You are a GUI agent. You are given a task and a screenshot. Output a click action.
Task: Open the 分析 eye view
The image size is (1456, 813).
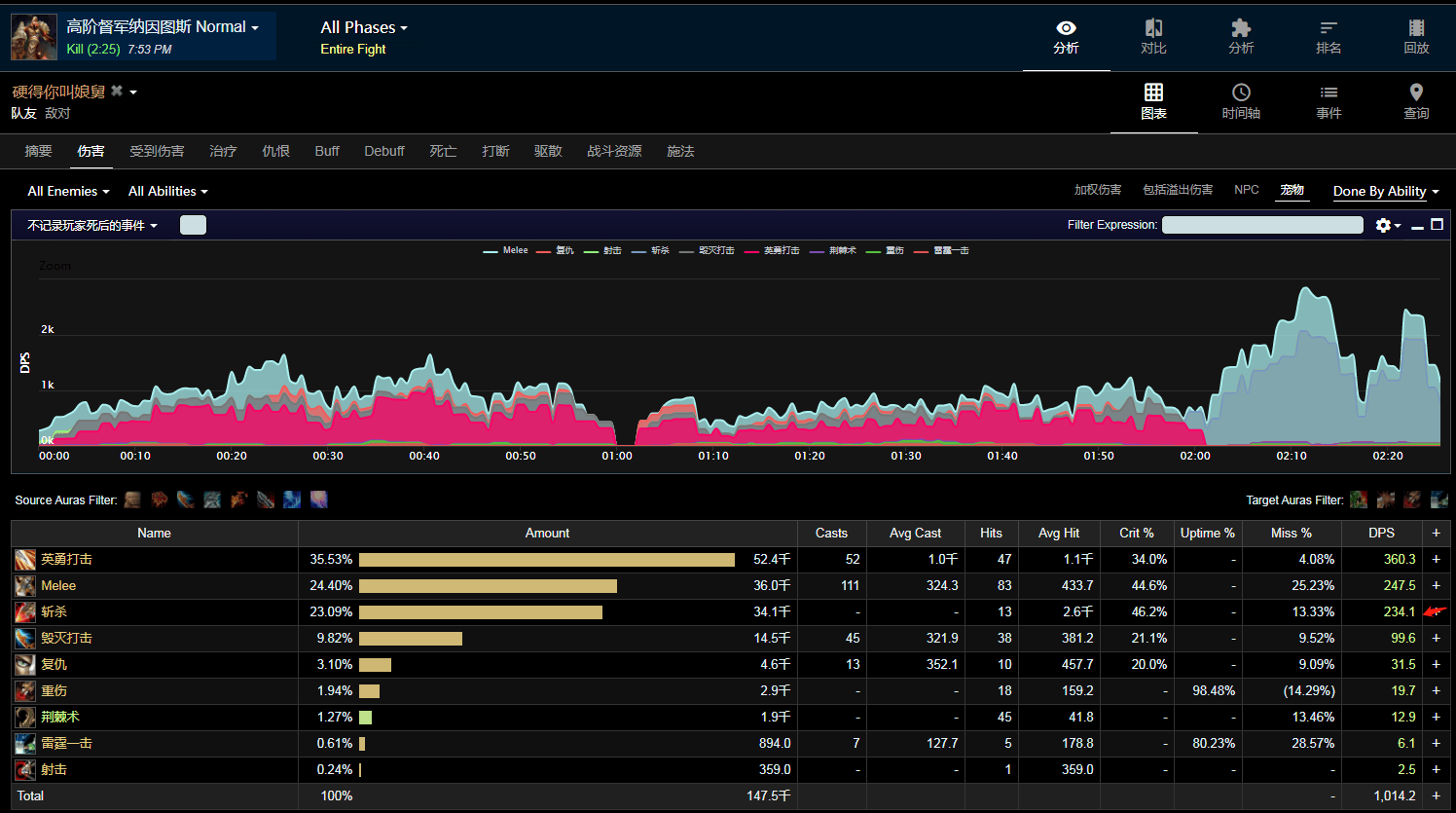[x=1066, y=37]
